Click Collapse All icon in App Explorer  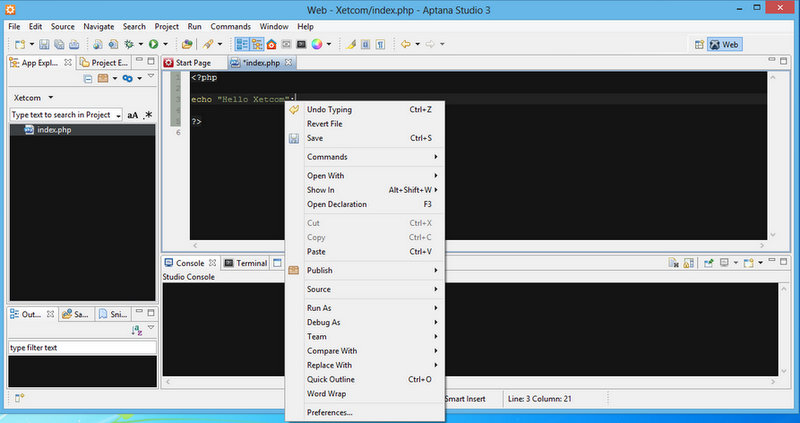pyautogui.click(x=88, y=79)
